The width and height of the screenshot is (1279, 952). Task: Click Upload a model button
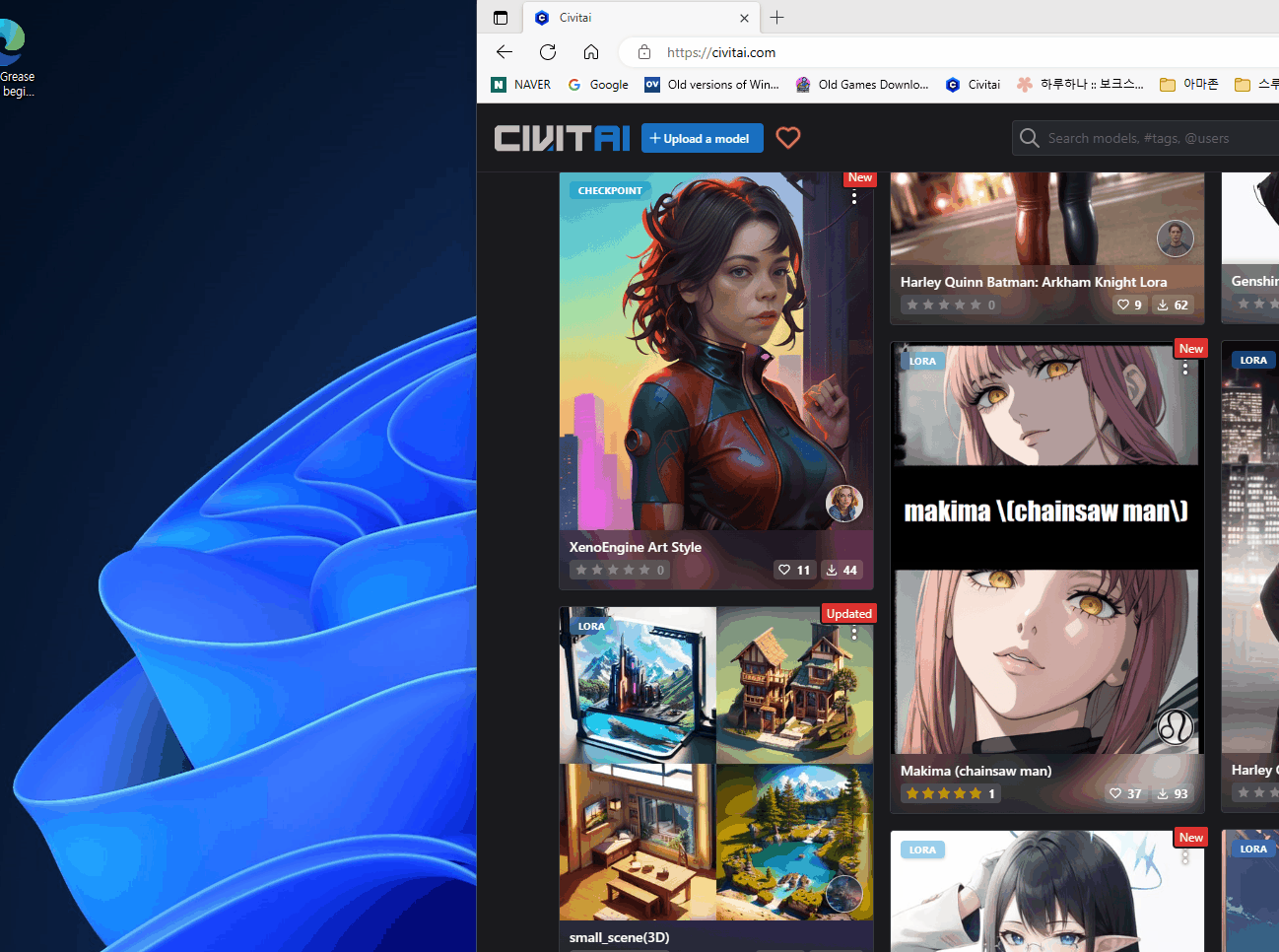point(703,138)
